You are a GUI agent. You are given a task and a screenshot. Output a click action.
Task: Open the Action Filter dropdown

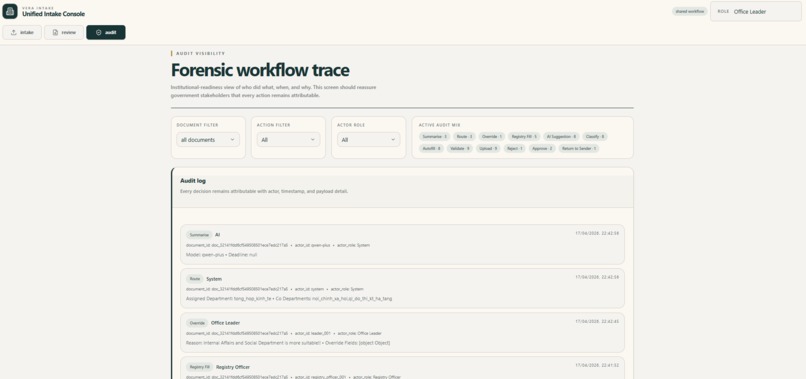click(x=288, y=139)
